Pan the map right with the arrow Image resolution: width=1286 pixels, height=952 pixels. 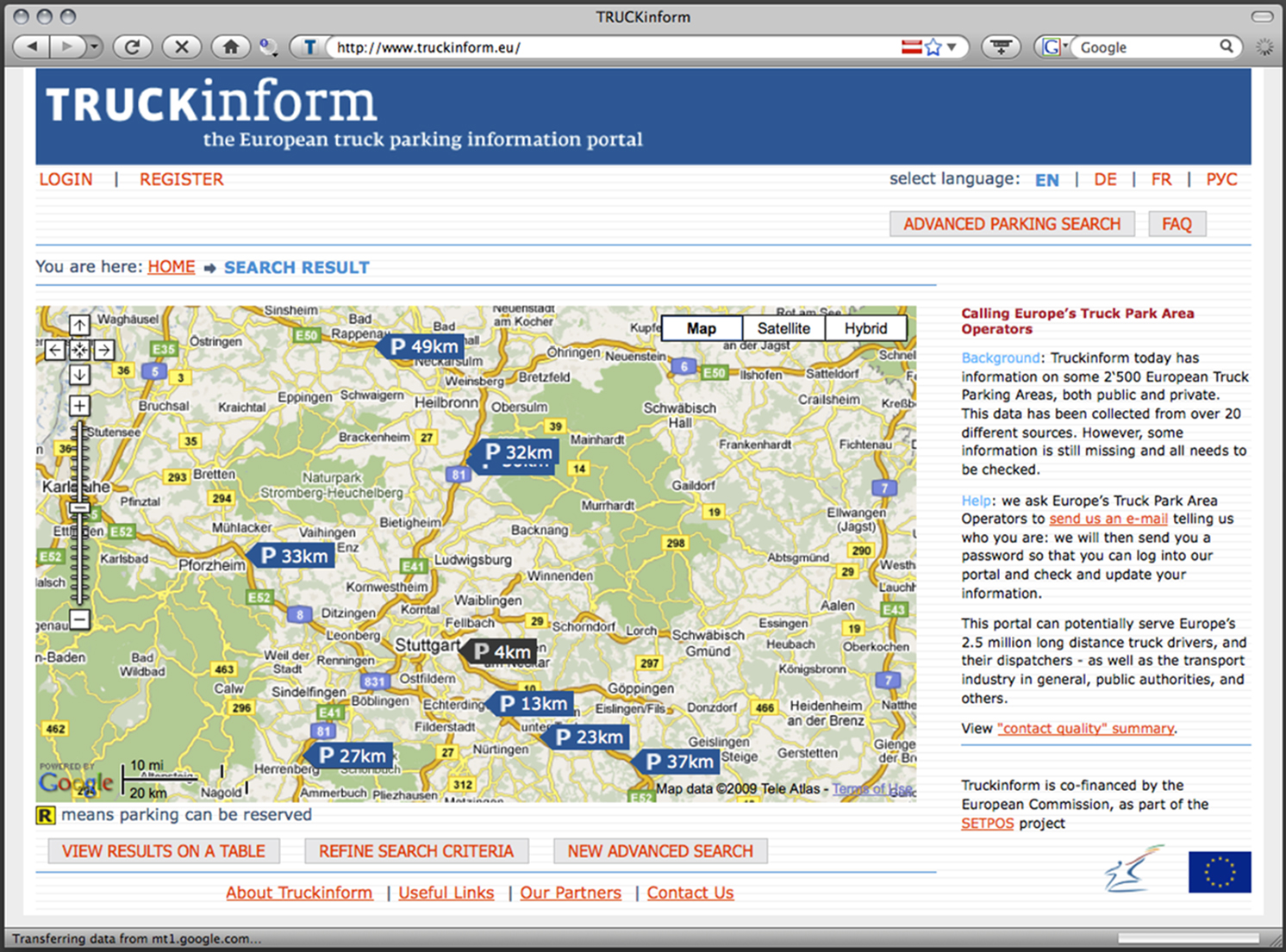(x=104, y=350)
